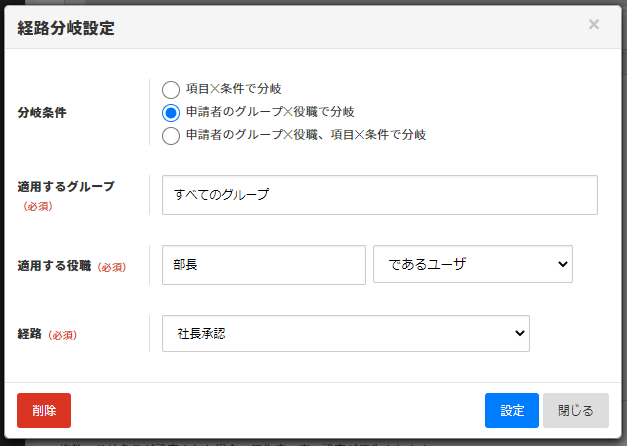Choose the 申請者のグループ×役職、項目×条件で分岐 radio option
Viewport: 627px width, 446px height.
[171, 135]
